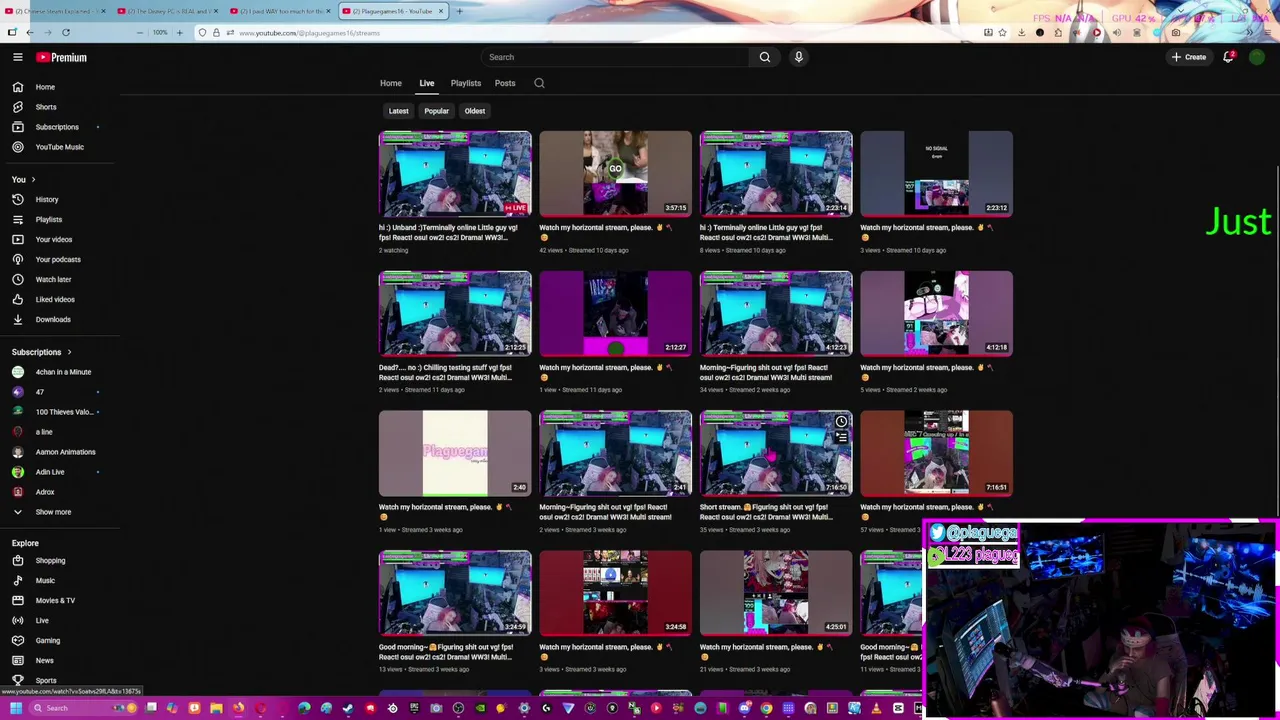Switch to the Posts channel tab
The image size is (1280, 720).
(505, 83)
